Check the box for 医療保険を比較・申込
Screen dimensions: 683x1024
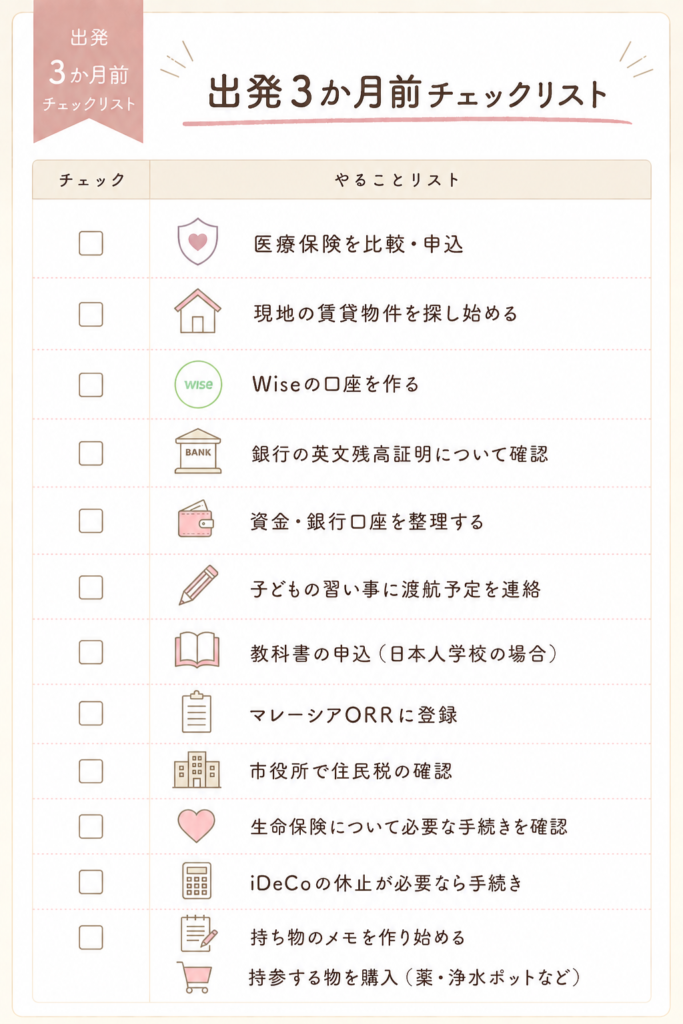[91, 243]
